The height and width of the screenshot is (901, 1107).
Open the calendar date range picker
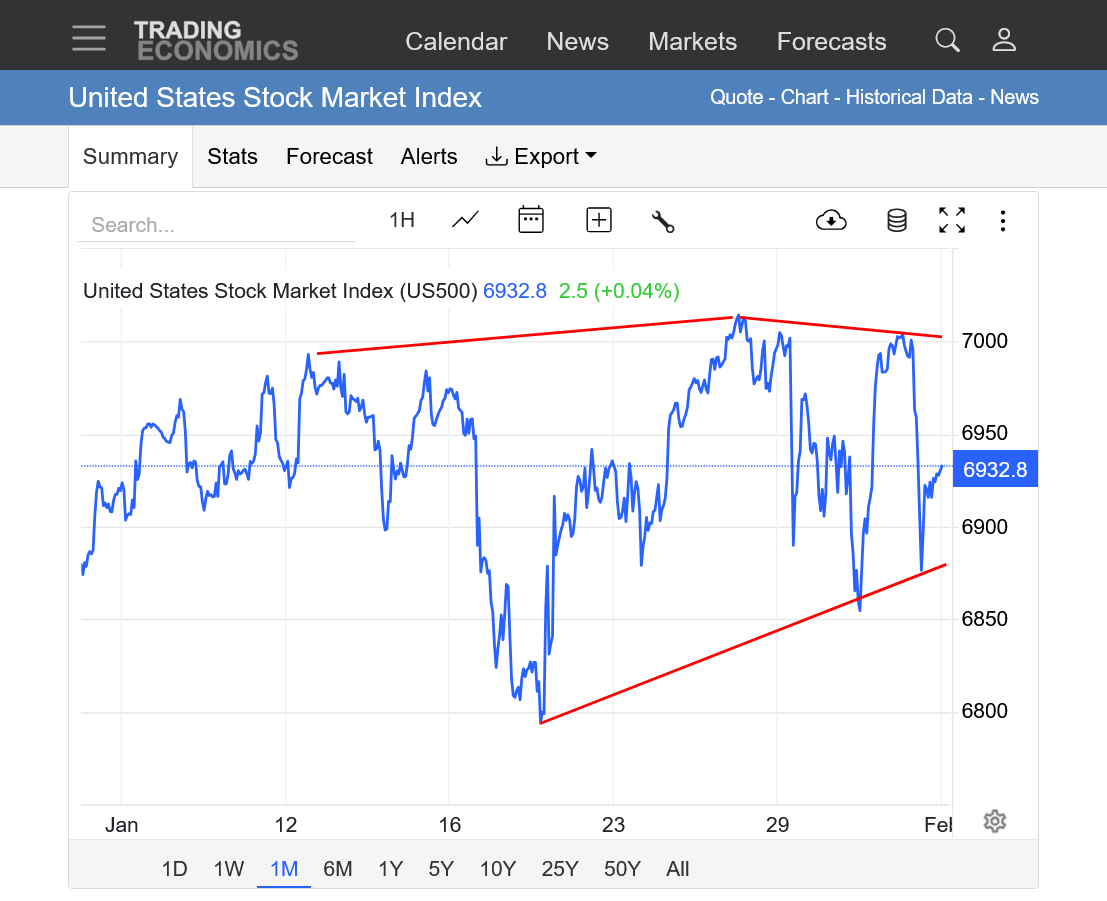click(531, 220)
